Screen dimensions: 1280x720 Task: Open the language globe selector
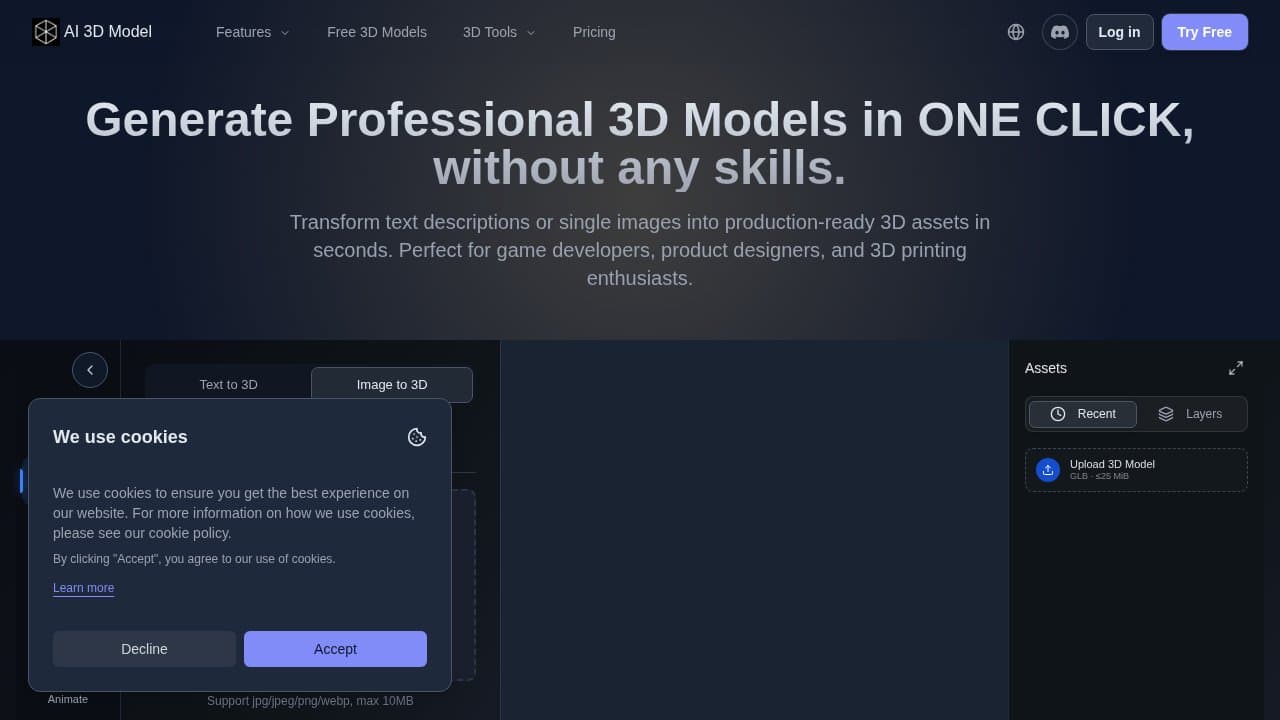coord(1016,32)
